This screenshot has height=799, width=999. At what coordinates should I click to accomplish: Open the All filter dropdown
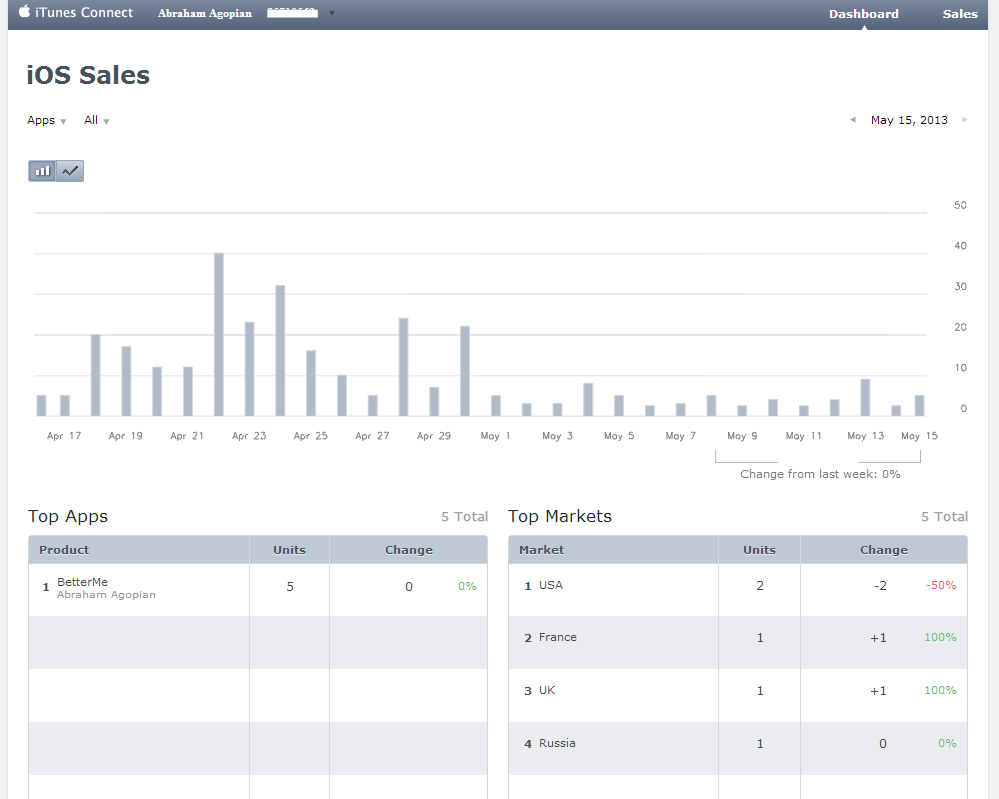(x=96, y=121)
